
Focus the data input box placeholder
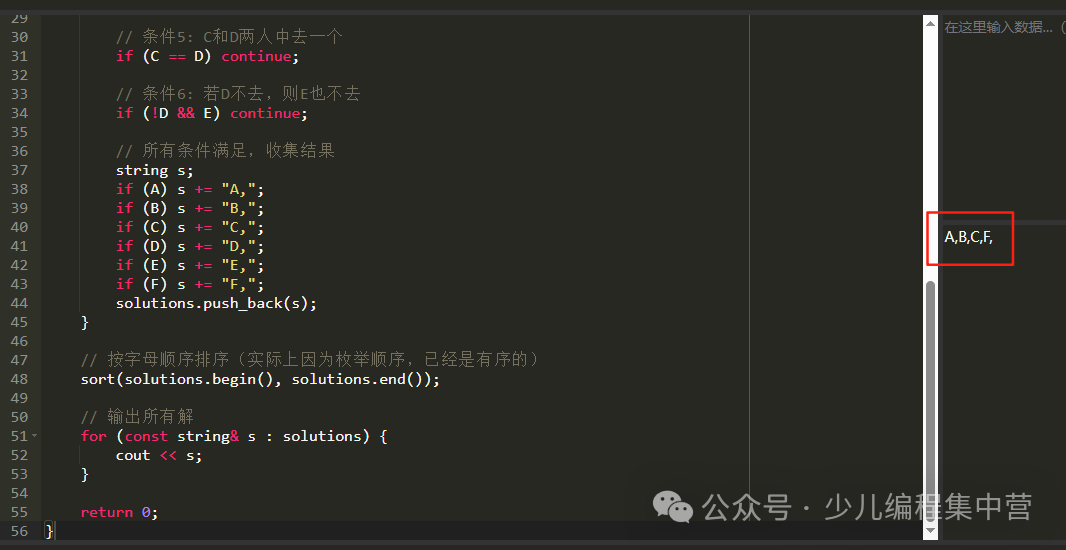[x=1003, y=28]
